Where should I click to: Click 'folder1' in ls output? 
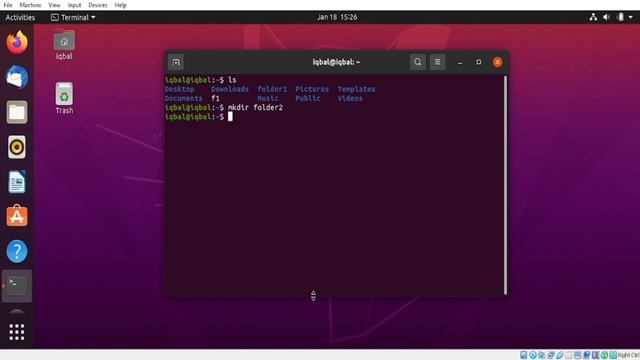[272, 89]
